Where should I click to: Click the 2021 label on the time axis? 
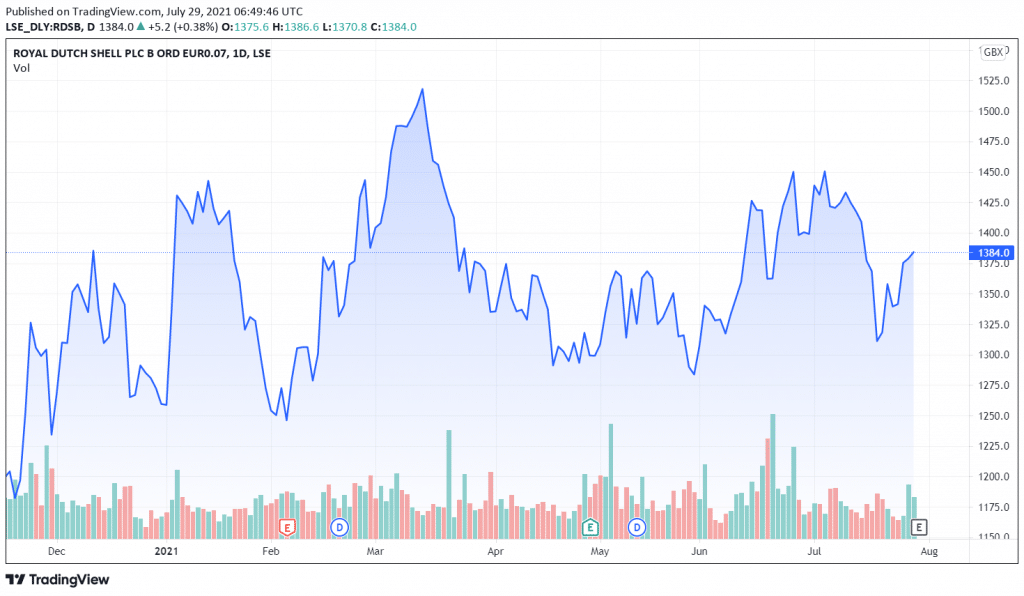(166, 552)
